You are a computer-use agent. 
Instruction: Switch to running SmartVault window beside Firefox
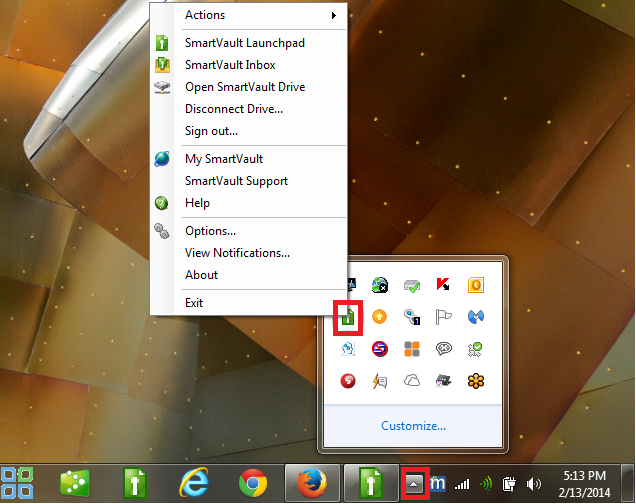371,483
